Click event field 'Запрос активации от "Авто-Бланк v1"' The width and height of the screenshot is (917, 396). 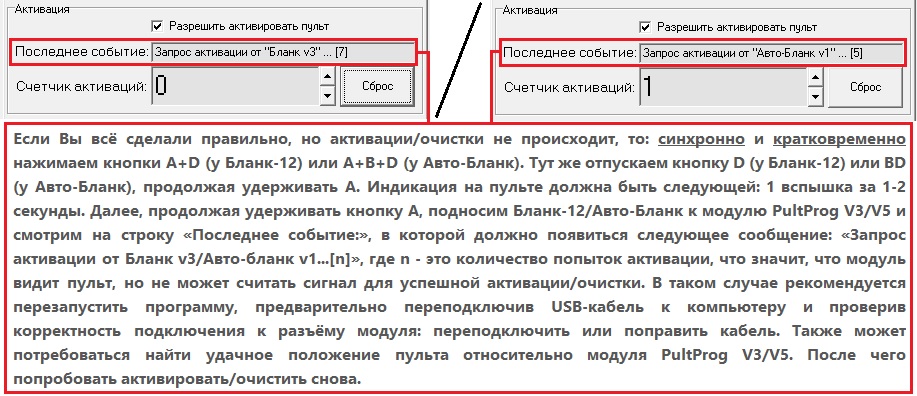pyautogui.click(x=771, y=53)
